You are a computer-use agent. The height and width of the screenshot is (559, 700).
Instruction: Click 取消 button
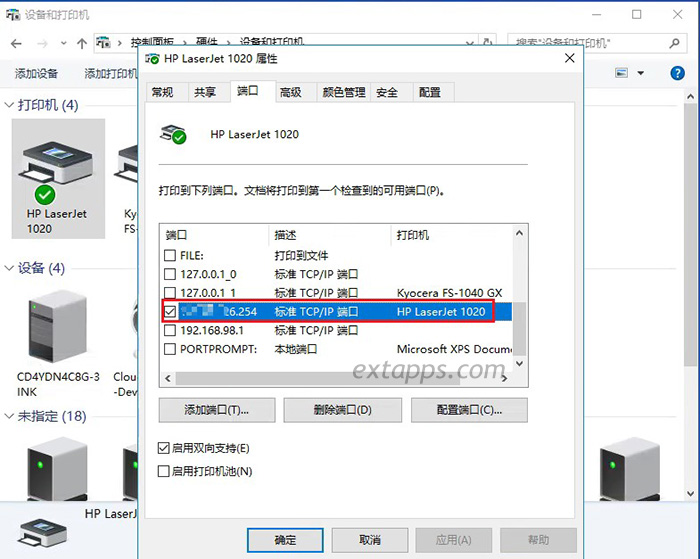pos(370,540)
